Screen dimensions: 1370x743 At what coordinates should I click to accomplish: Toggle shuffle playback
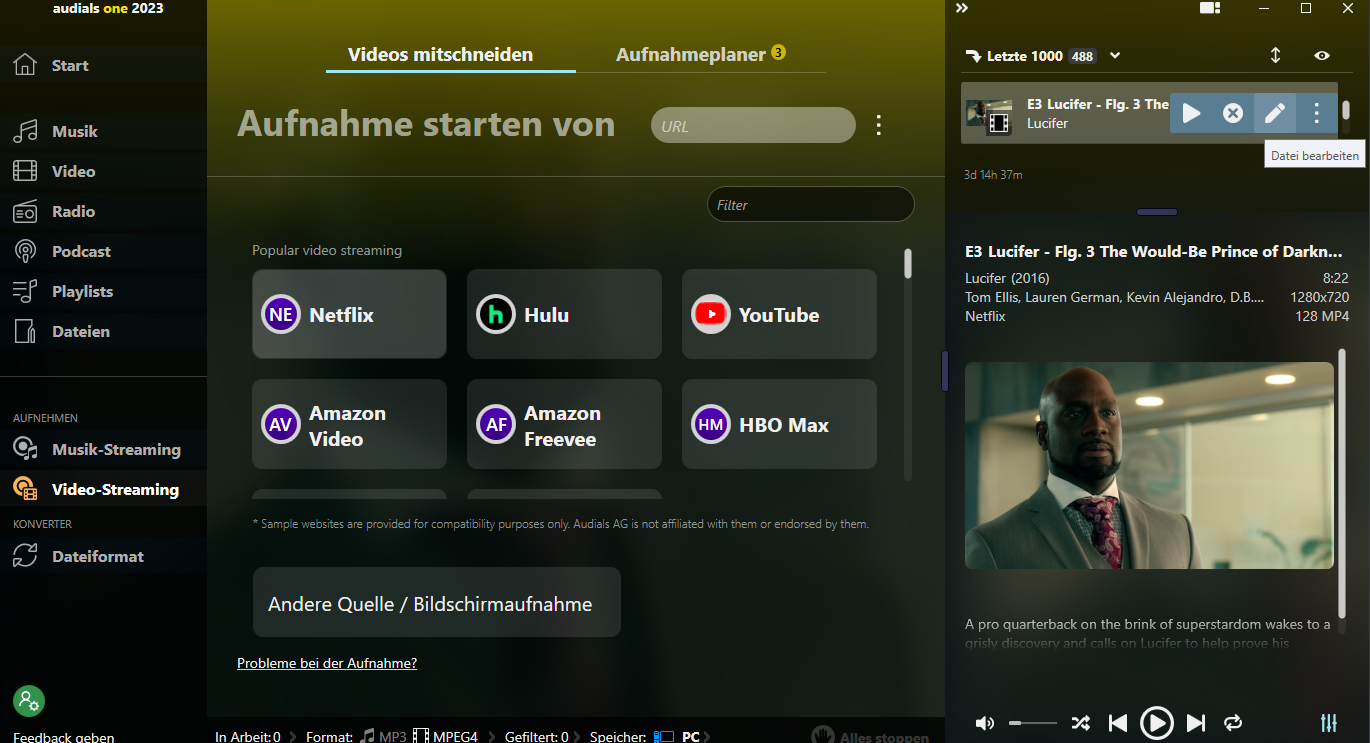coord(1081,722)
